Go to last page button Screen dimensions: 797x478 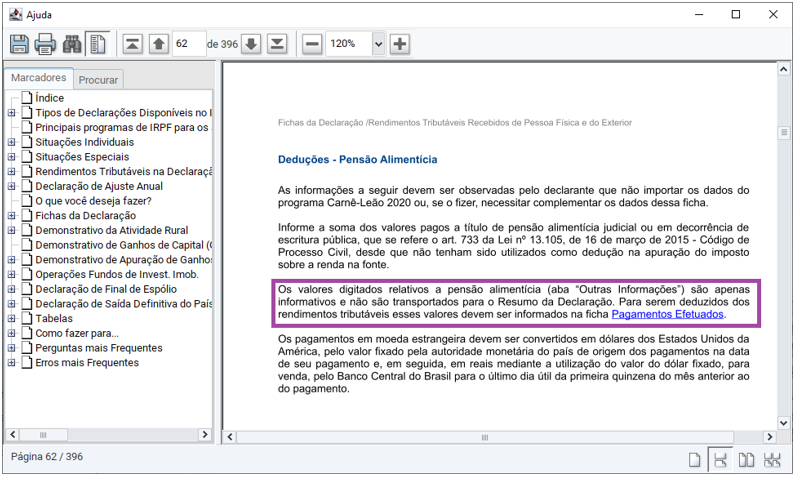[x=277, y=44]
